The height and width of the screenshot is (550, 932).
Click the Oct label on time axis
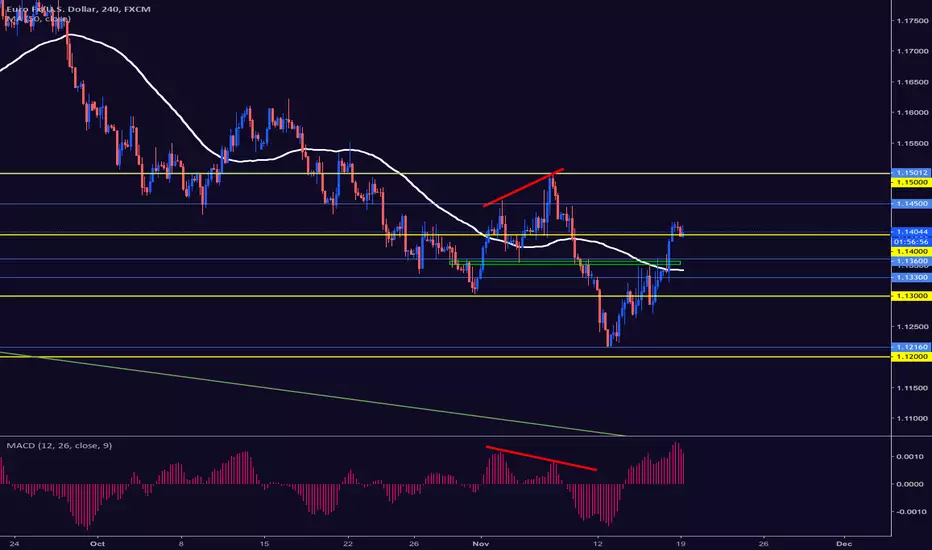coord(97,543)
